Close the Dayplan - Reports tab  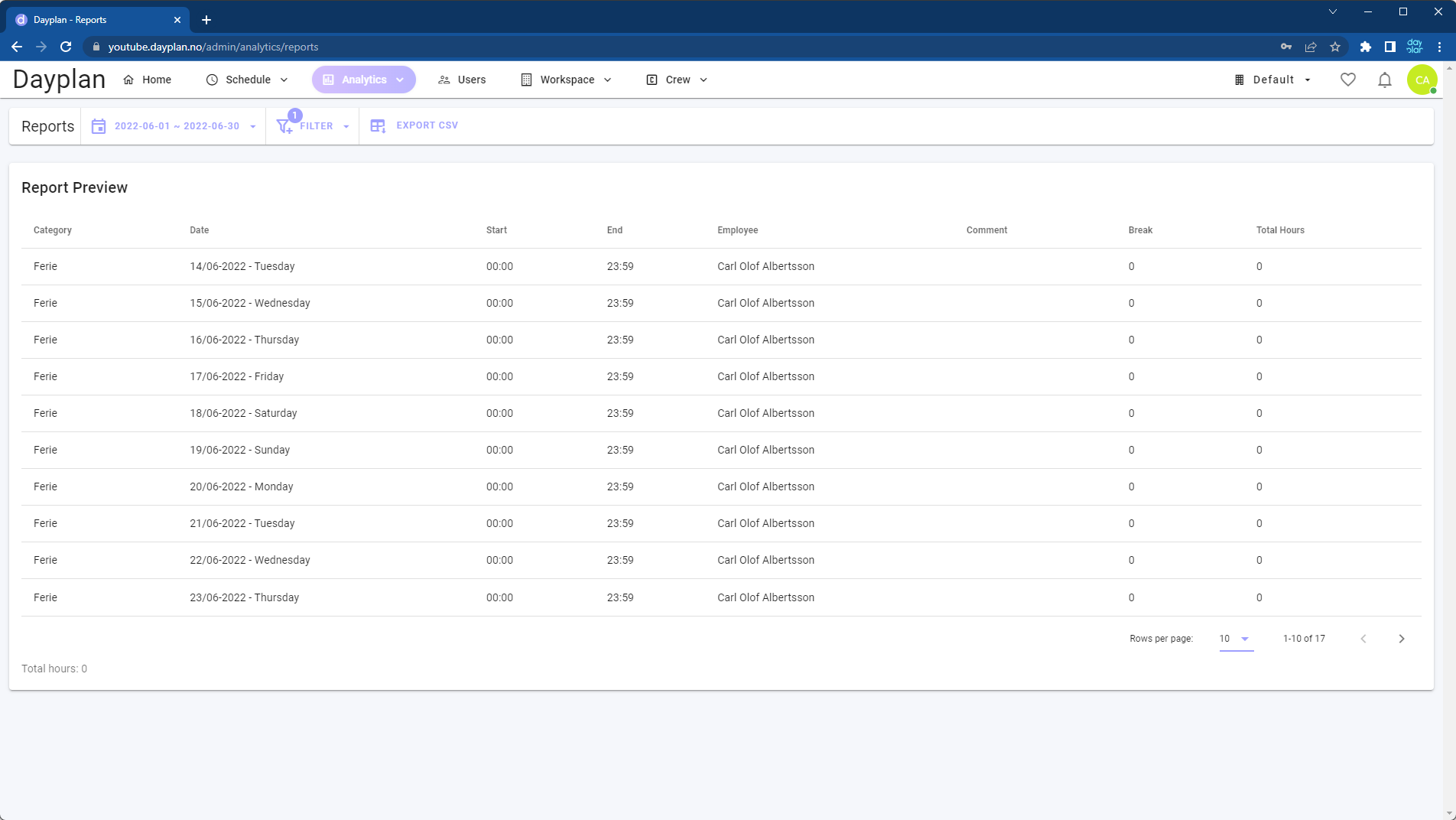pyautogui.click(x=177, y=20)
